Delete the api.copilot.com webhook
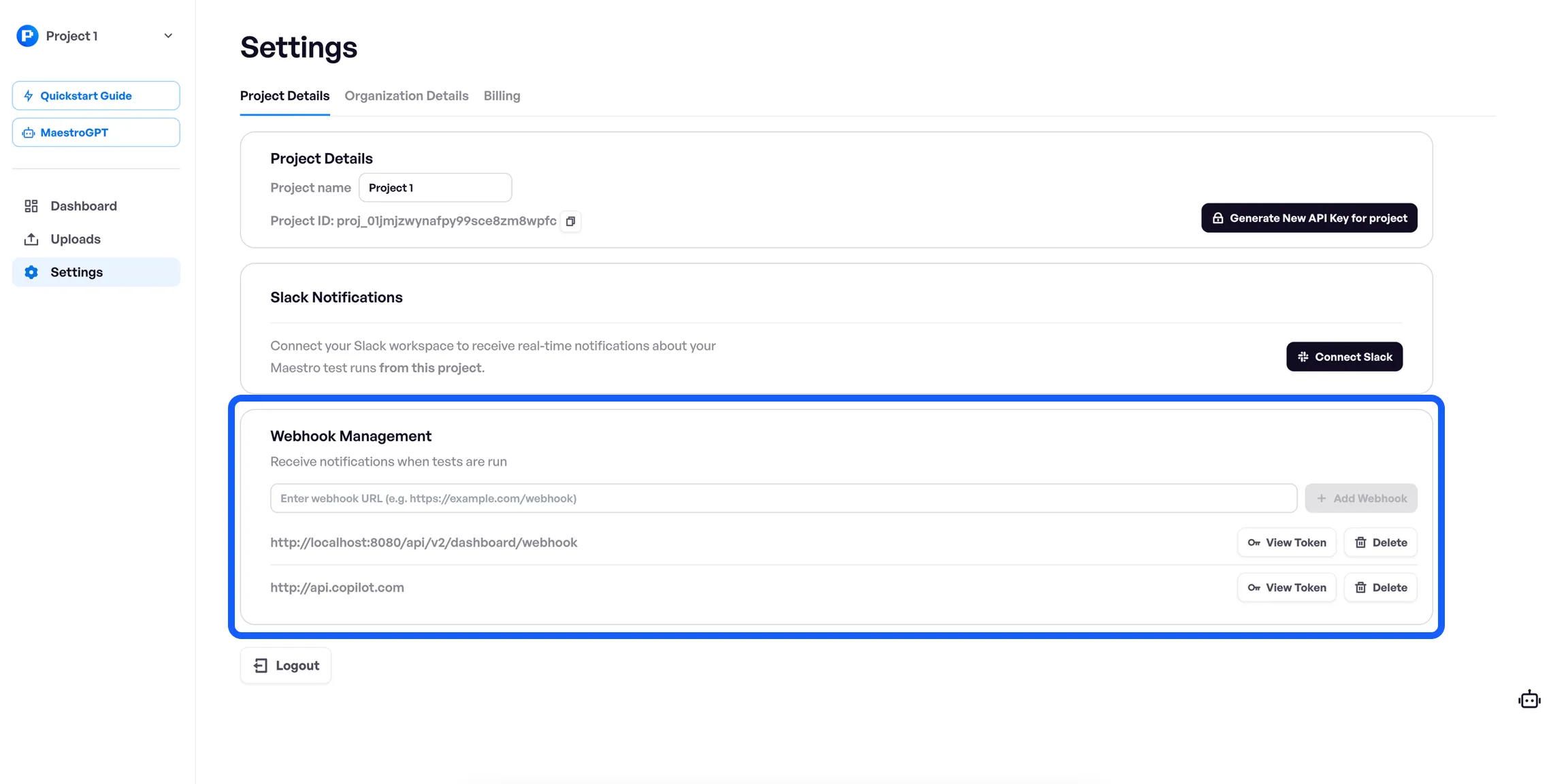 pos(1380,587)
